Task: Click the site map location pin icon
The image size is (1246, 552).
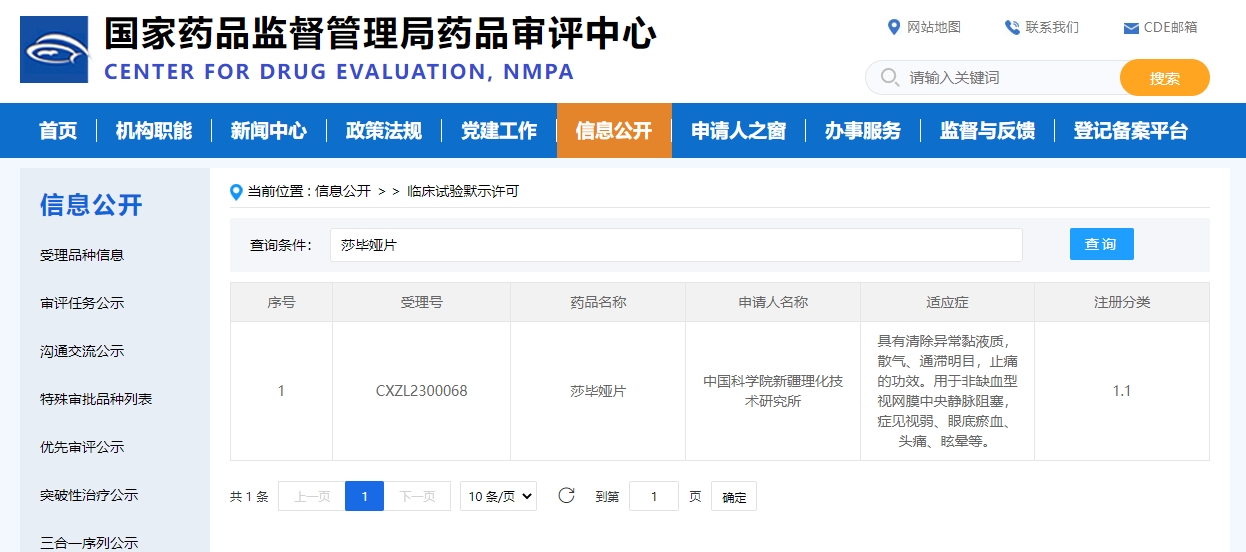Action: (x=894, y=27)
